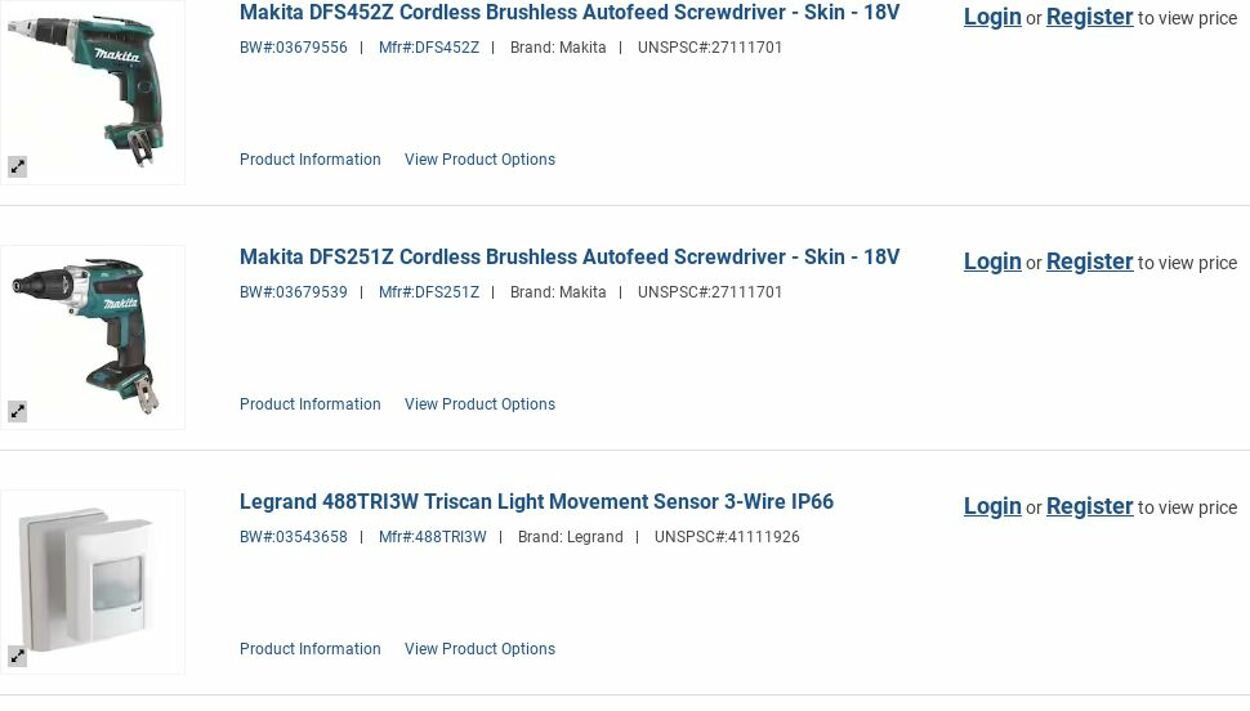
Task: Expand View Product Options for Makita DFS251Z
Action: [479, 404]
